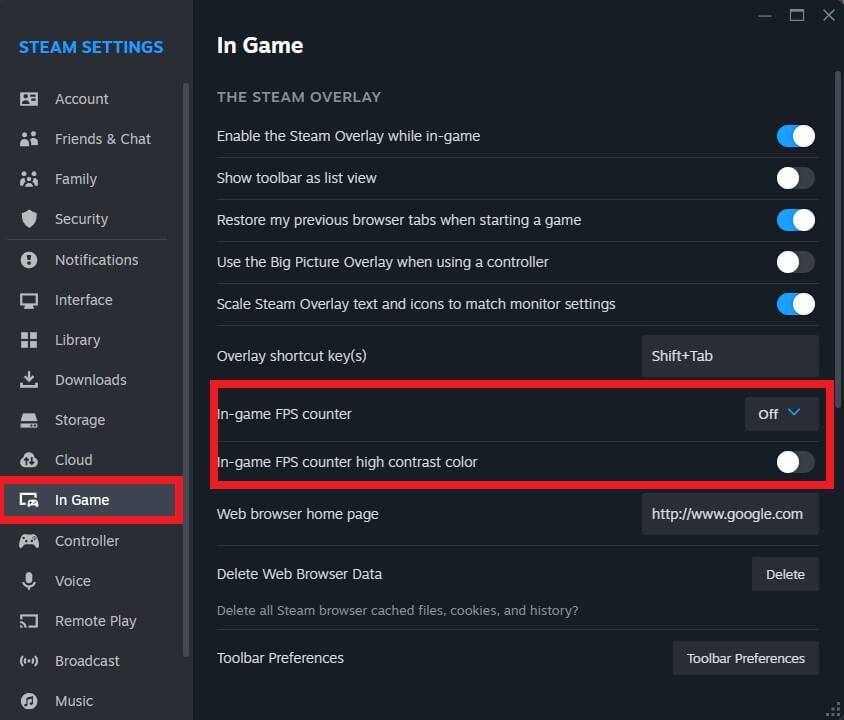Open Voice settings via microphone icon

(x=29, y=581)
